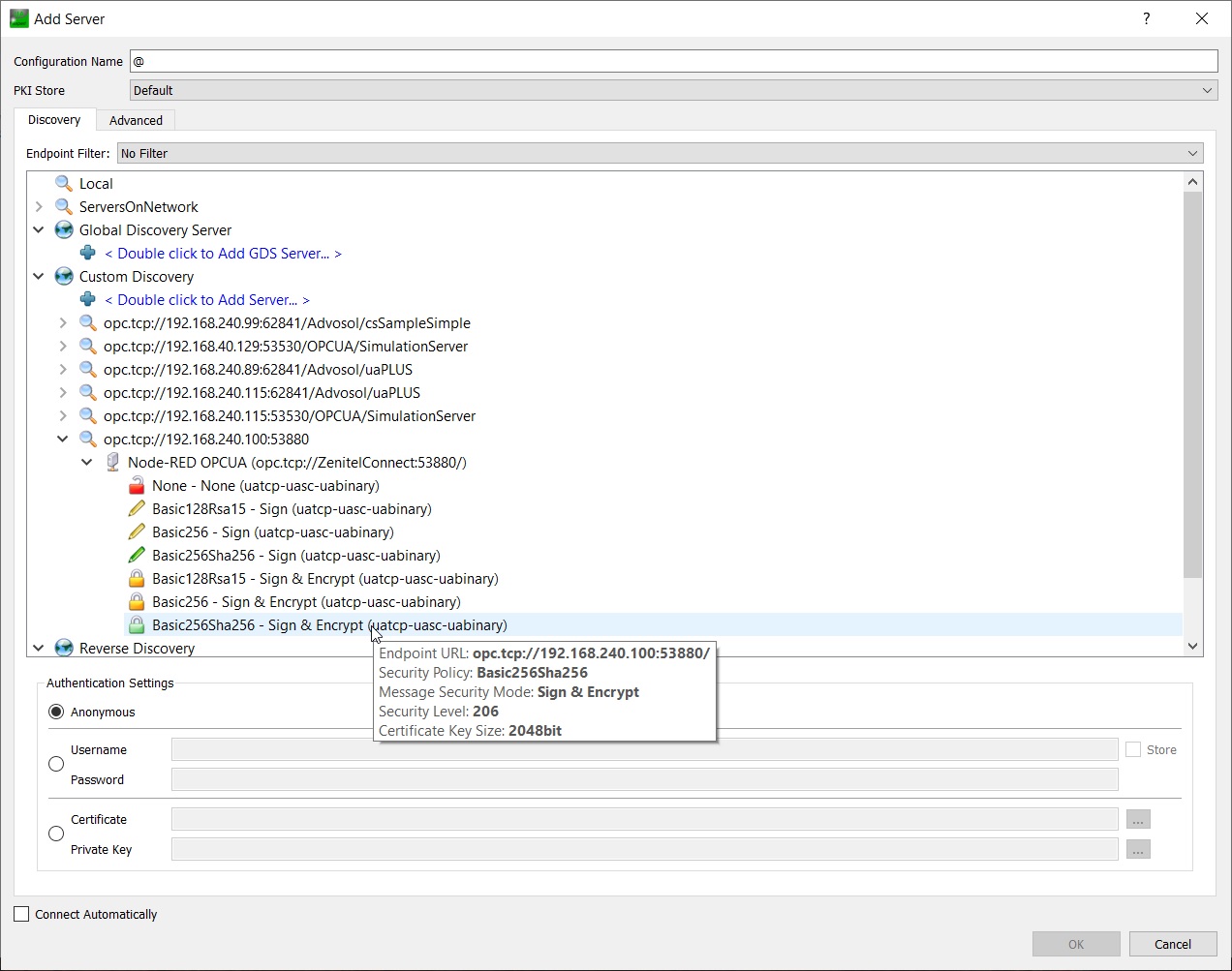Click the magnifier icon next to Local

(x=64, y=184)
